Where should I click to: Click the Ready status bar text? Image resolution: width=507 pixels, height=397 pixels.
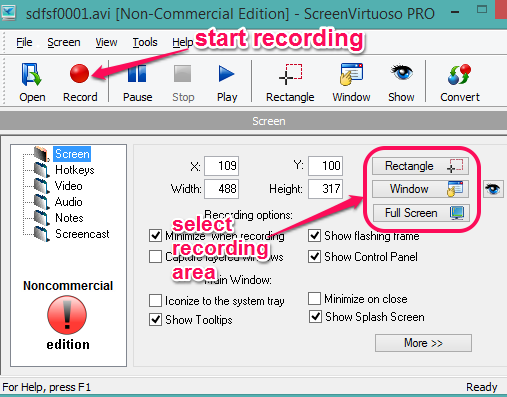pos(481,387)
